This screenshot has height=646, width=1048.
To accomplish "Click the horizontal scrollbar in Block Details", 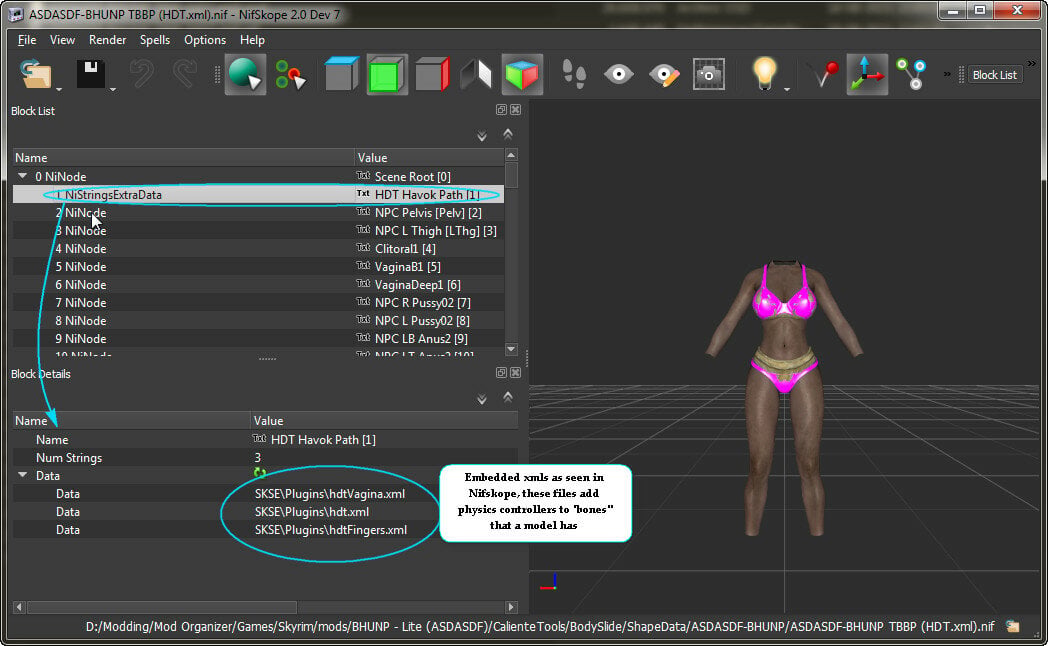I will [x=162, y=607].
